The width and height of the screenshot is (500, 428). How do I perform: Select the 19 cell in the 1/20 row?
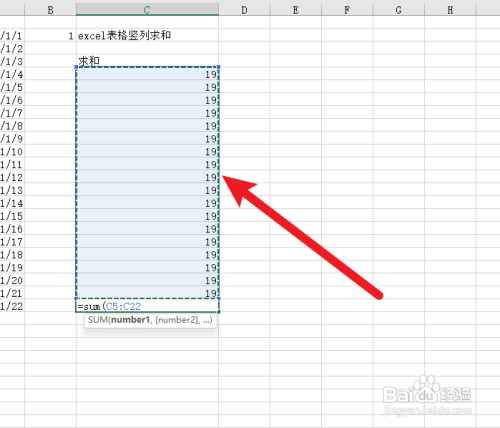(x=147, y=280)
